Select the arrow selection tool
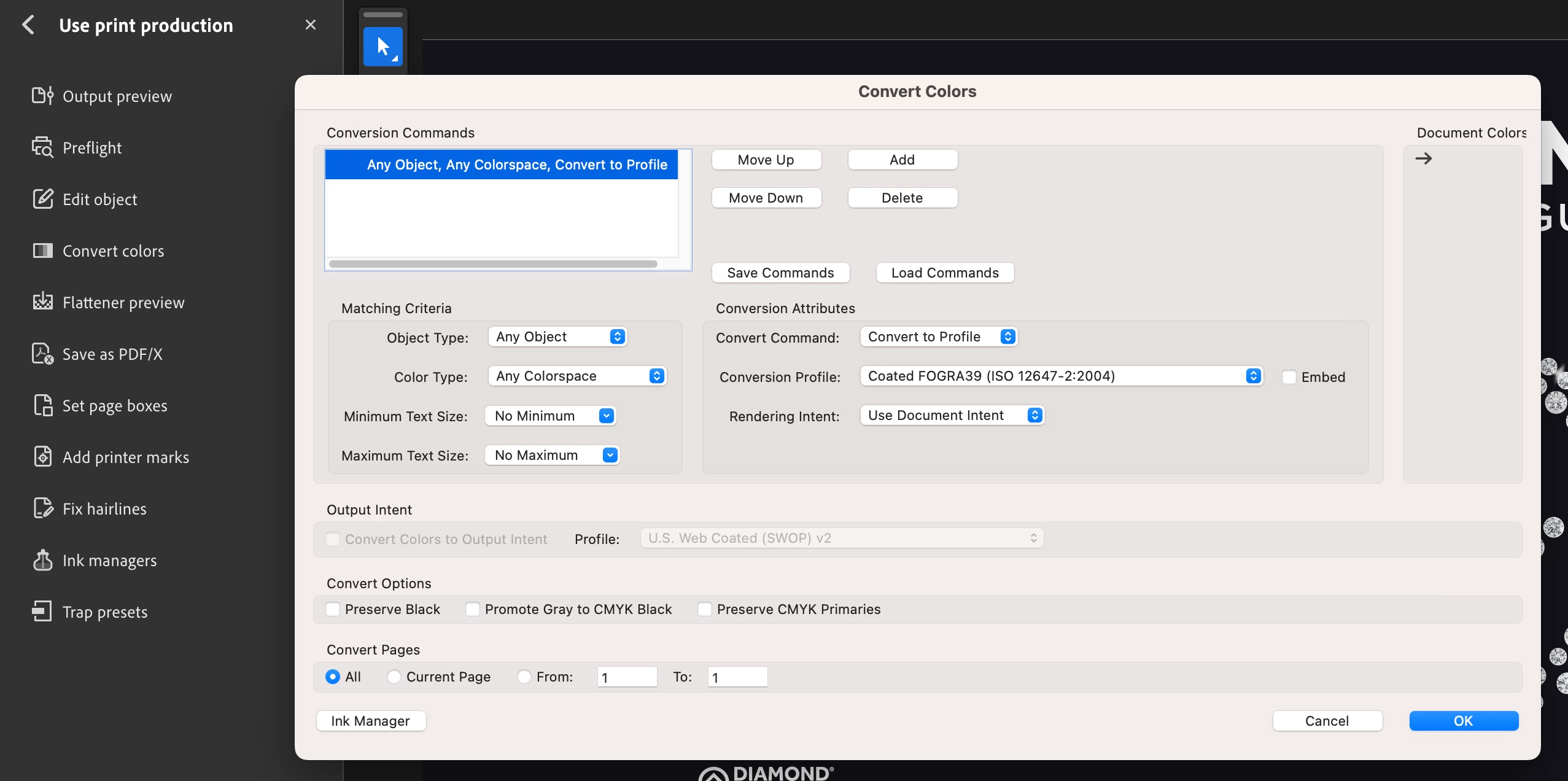1568x781 pixels. 382,47
